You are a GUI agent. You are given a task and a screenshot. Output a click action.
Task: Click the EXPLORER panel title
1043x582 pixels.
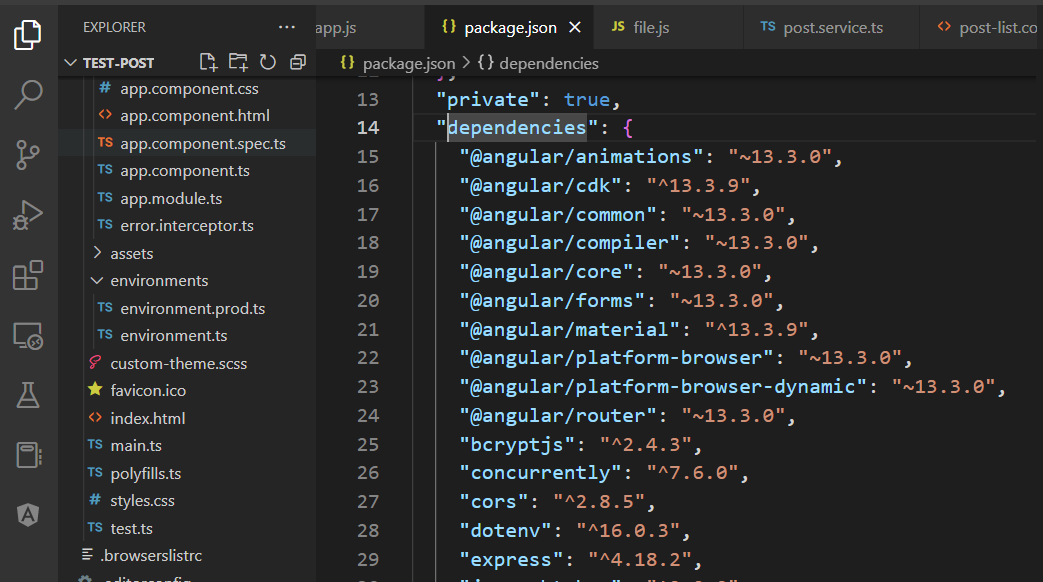pos(114,27)
